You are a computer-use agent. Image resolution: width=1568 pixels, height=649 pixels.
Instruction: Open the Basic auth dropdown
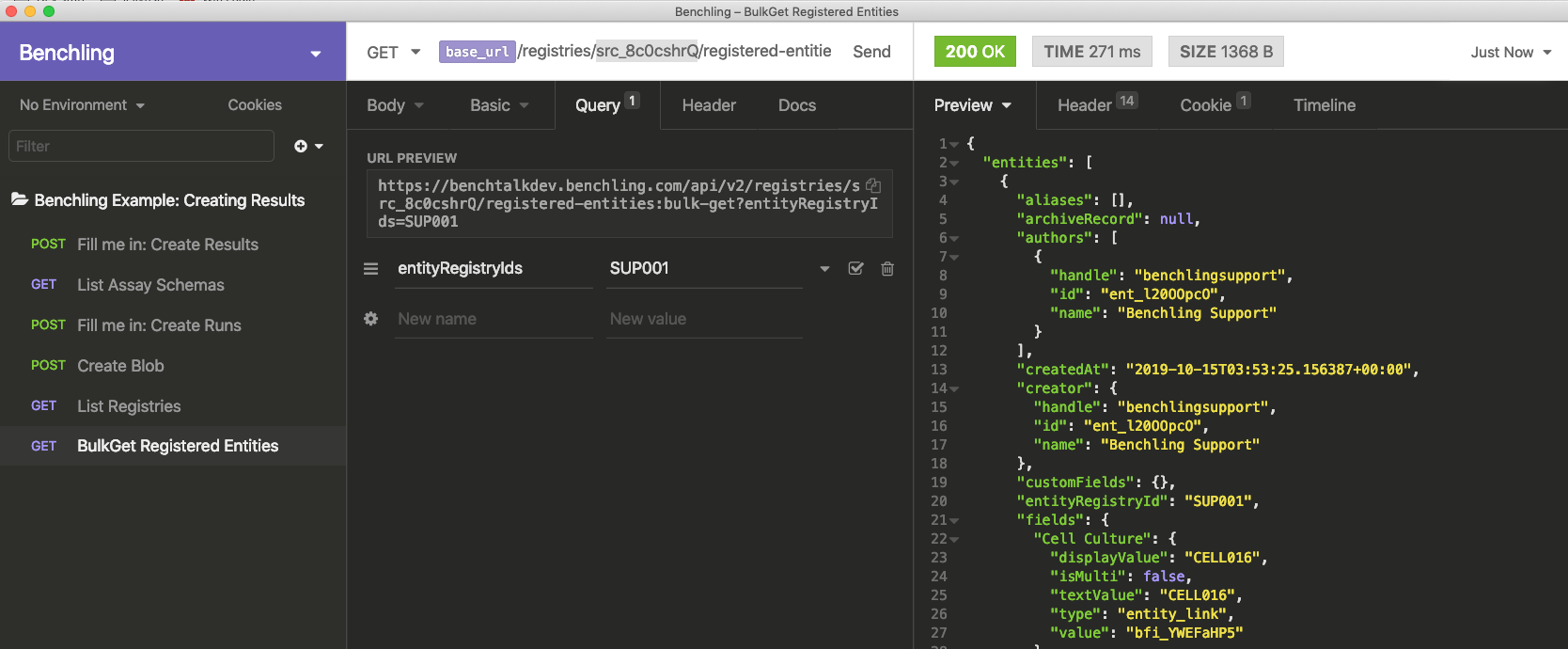tap(499, 105)
